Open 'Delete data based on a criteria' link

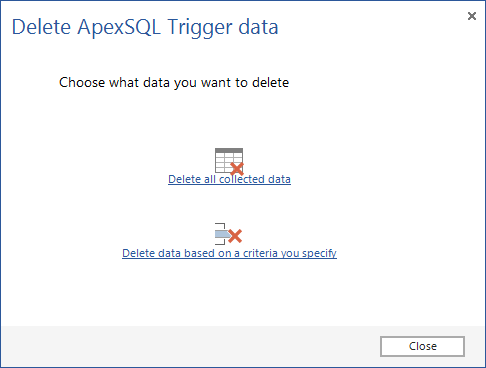coord(229,253)
